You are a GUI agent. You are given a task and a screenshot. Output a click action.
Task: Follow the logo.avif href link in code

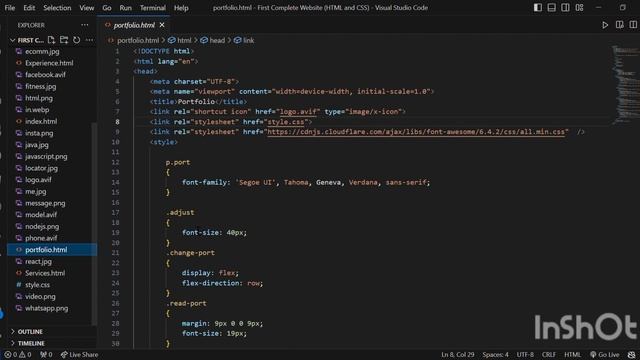(x=298, y=111)
